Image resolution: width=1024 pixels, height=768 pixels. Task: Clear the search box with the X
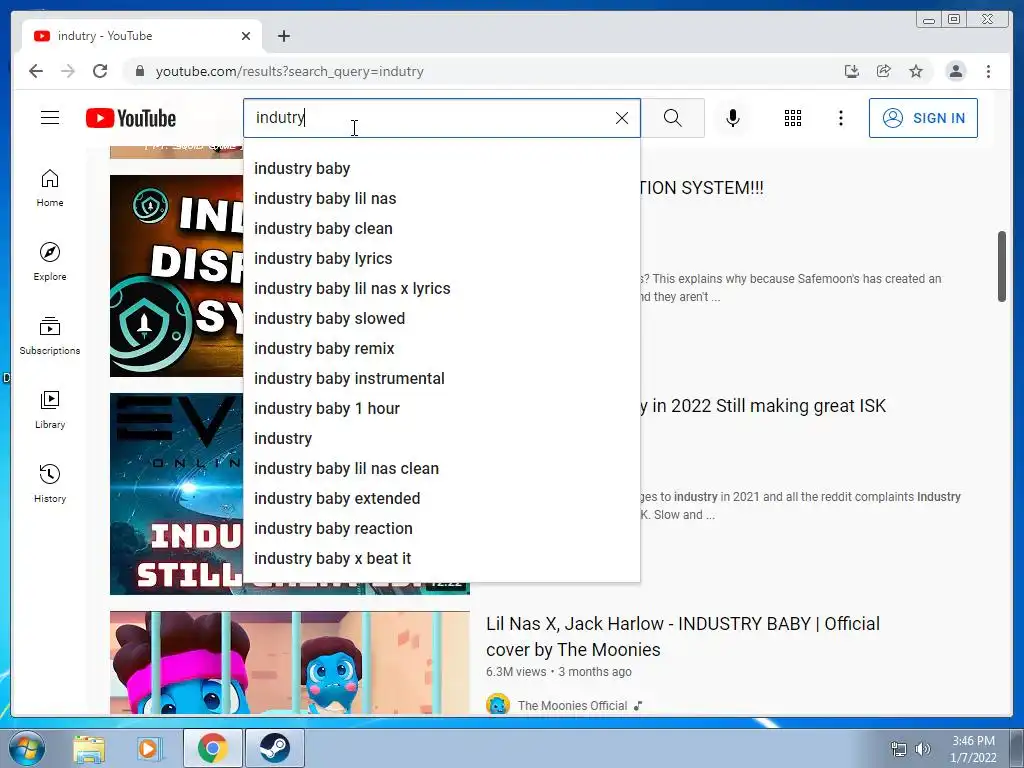tap(622, 118)
